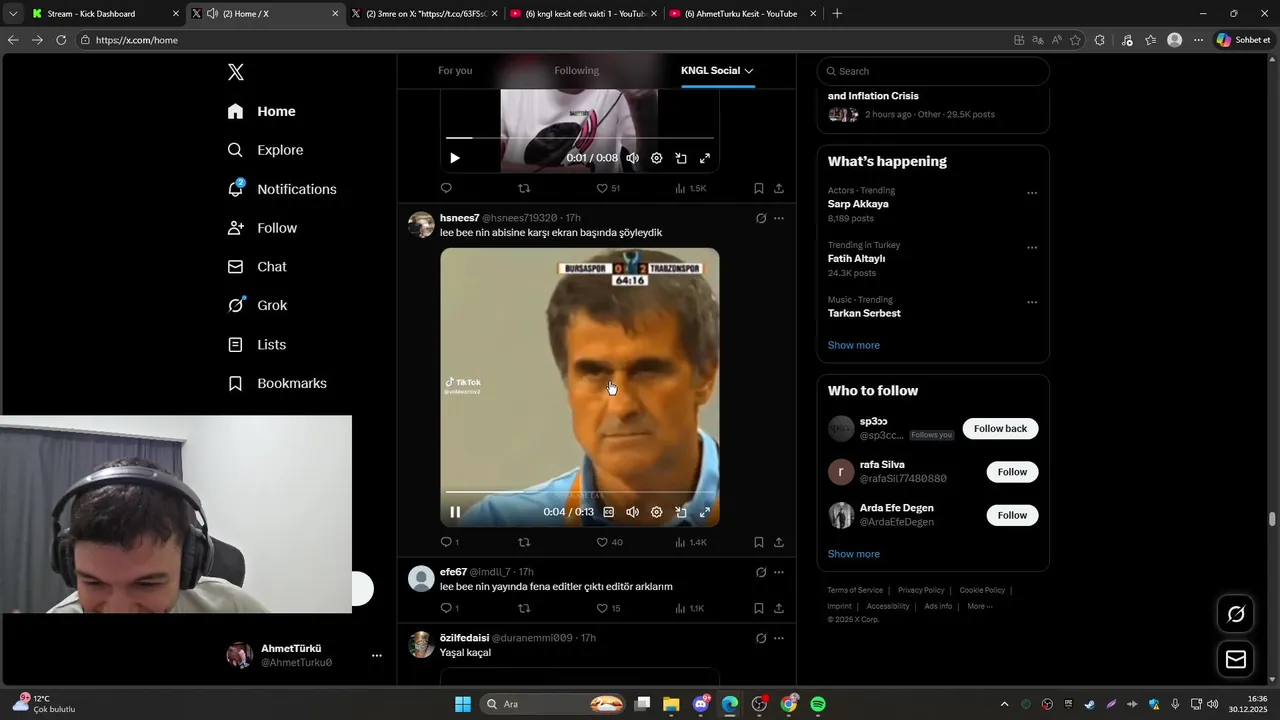Mute the 0:13 video volume
Screen dimensions: 1280x720
(x=633, y=512)
